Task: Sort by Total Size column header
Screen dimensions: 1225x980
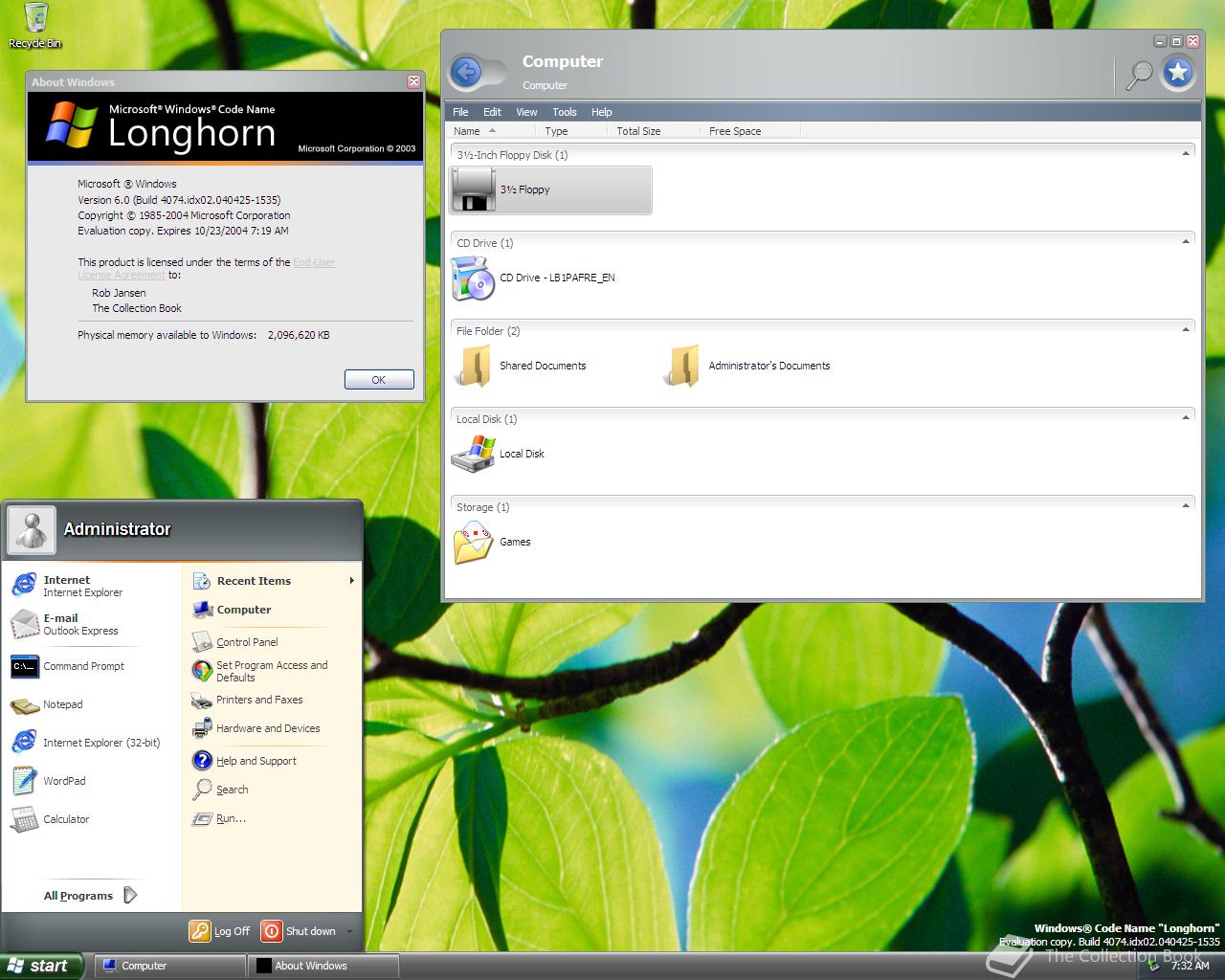Action: [656, 131]
